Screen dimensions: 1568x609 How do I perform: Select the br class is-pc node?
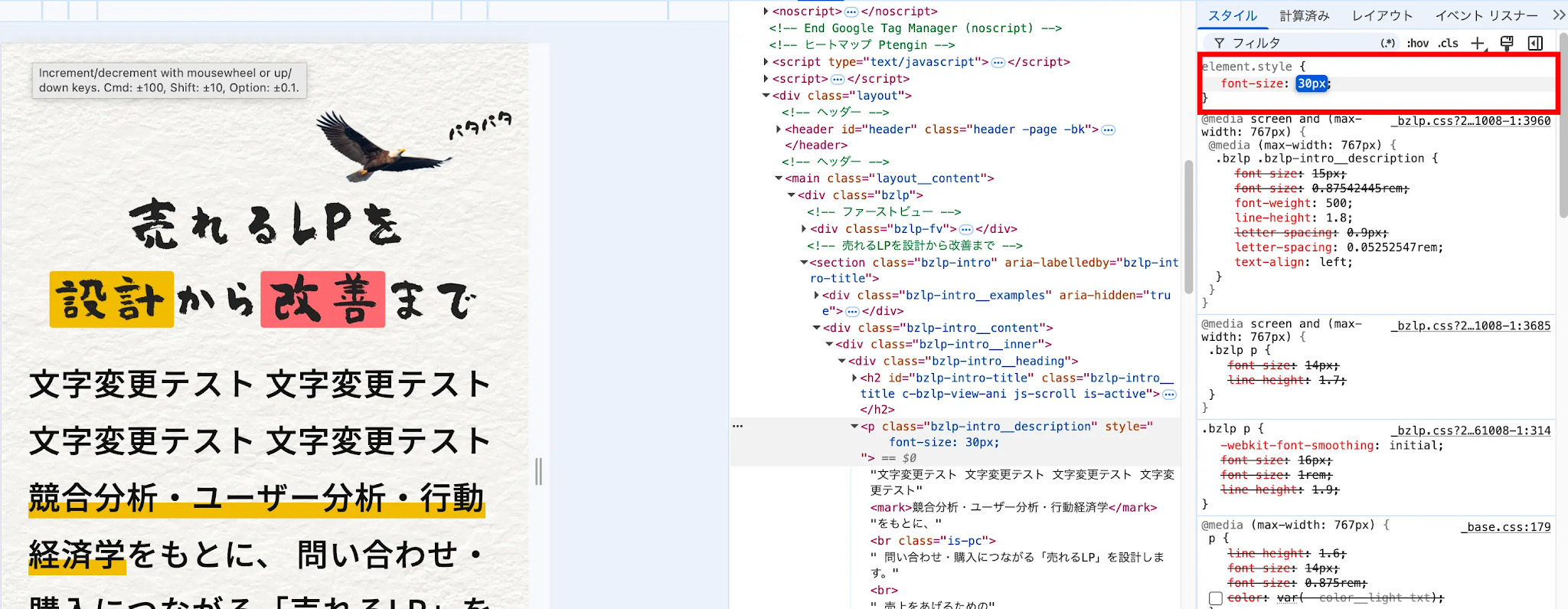coord(933,541)
